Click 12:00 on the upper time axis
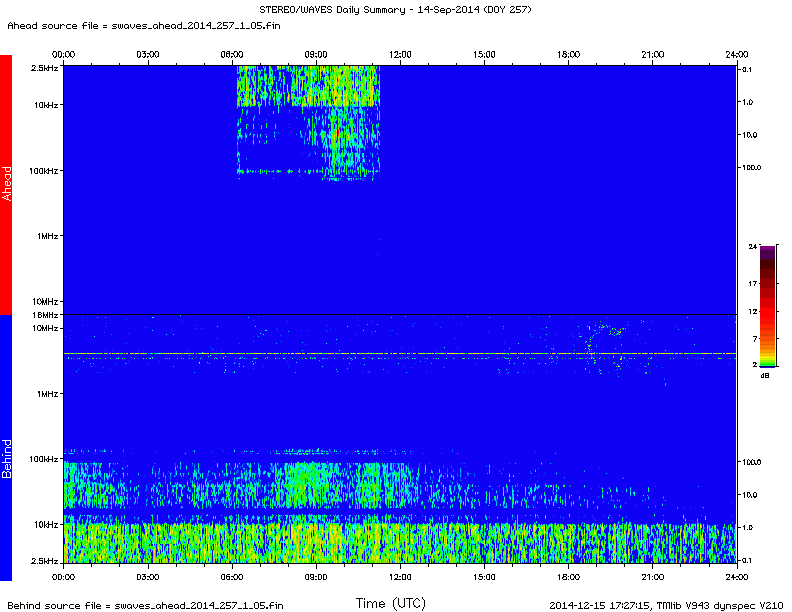This screenshot has height=612, width=792. (x=400, y=55)
